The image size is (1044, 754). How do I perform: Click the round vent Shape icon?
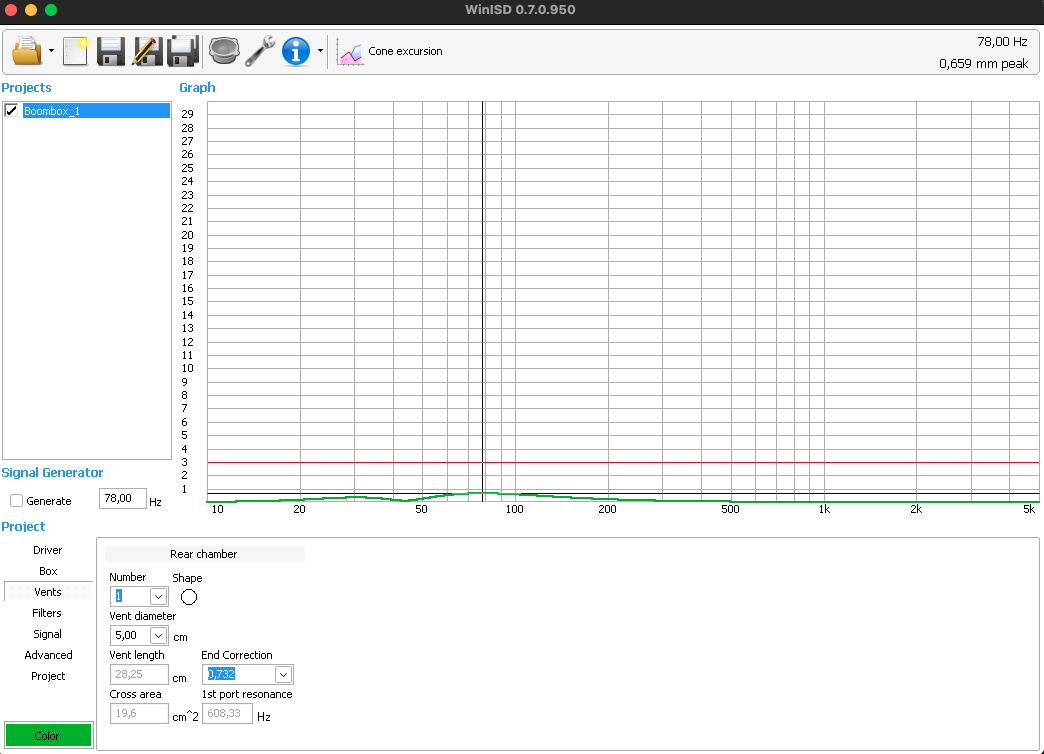189,597
